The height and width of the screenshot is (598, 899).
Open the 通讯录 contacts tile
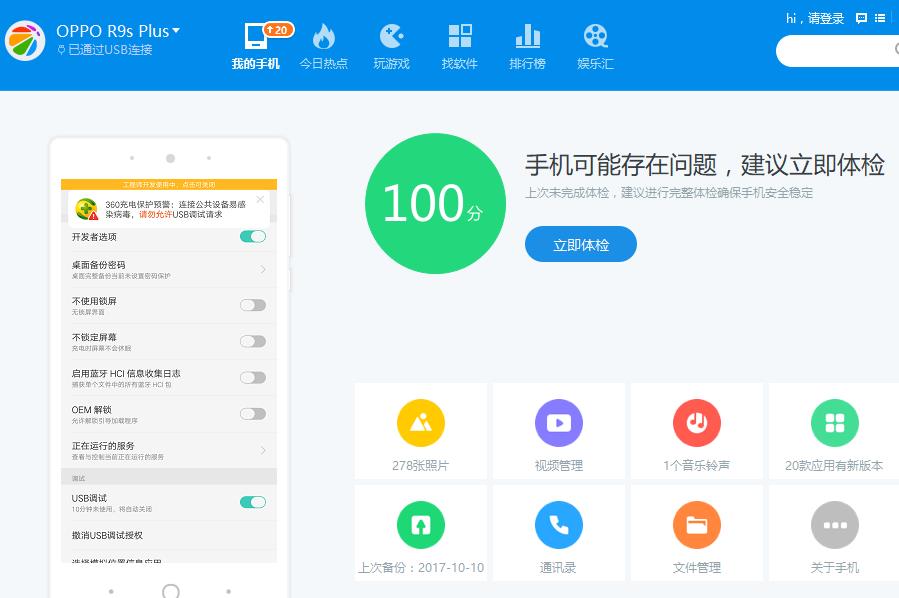[x=559, y=533]
